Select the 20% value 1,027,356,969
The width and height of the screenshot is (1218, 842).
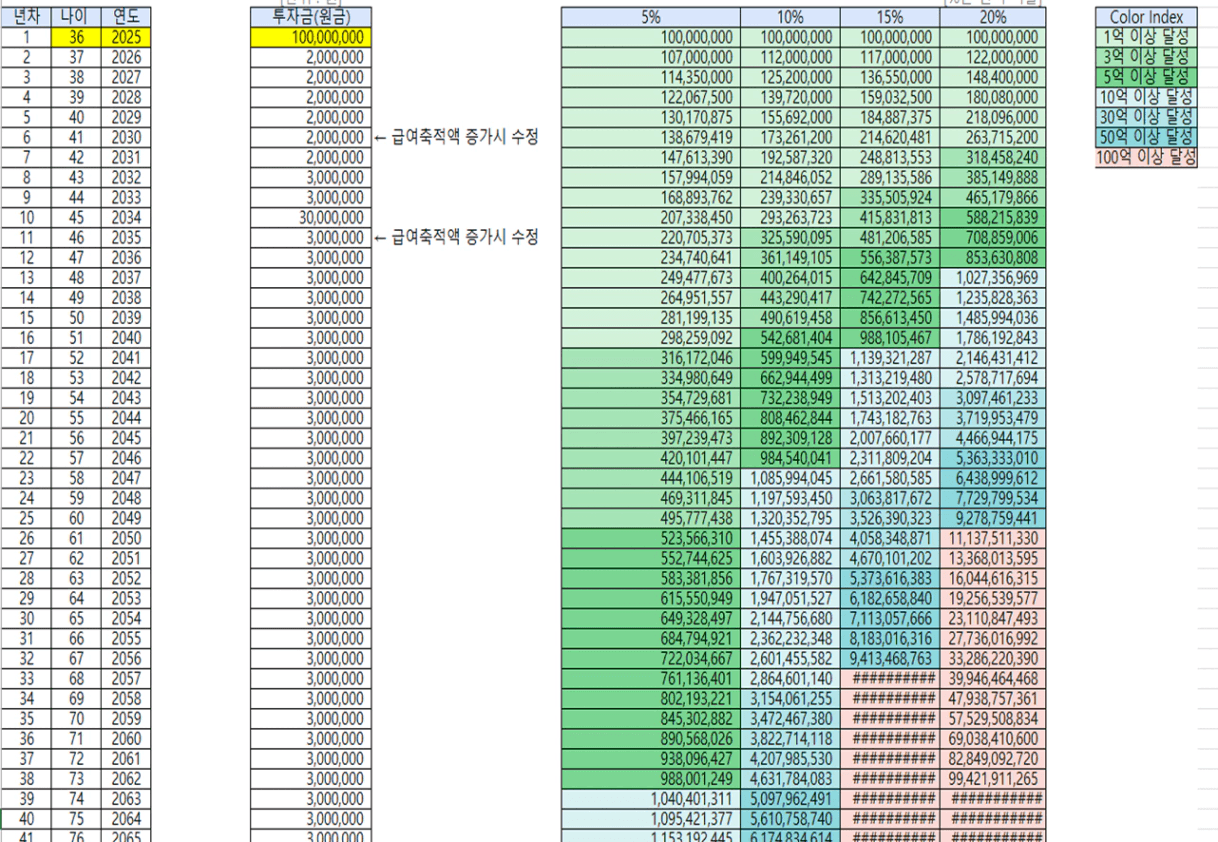pos(992,277)
